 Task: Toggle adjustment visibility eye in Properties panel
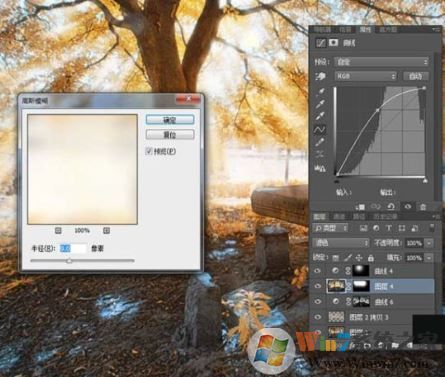408,207
